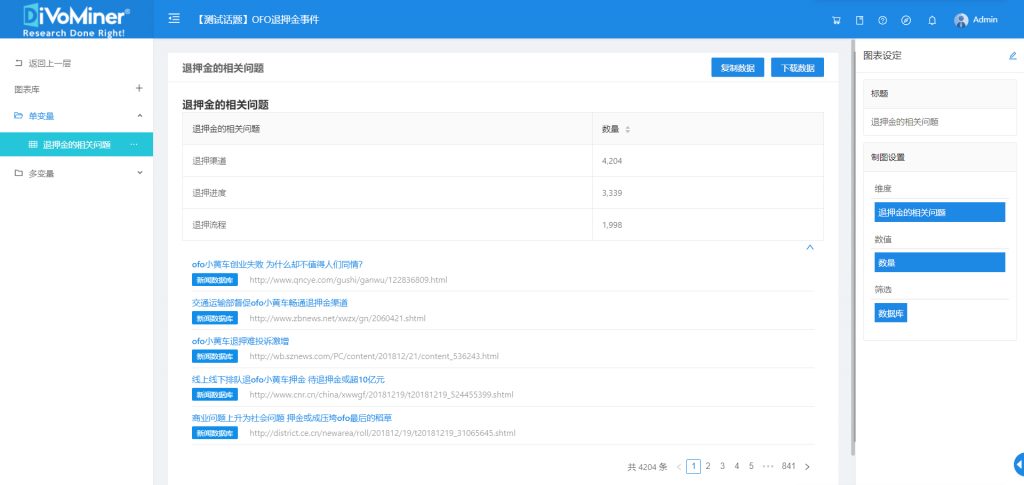This screenshot has height=485, width=1024.
Task: Open the notifications bell
Action: coord(932,20)
